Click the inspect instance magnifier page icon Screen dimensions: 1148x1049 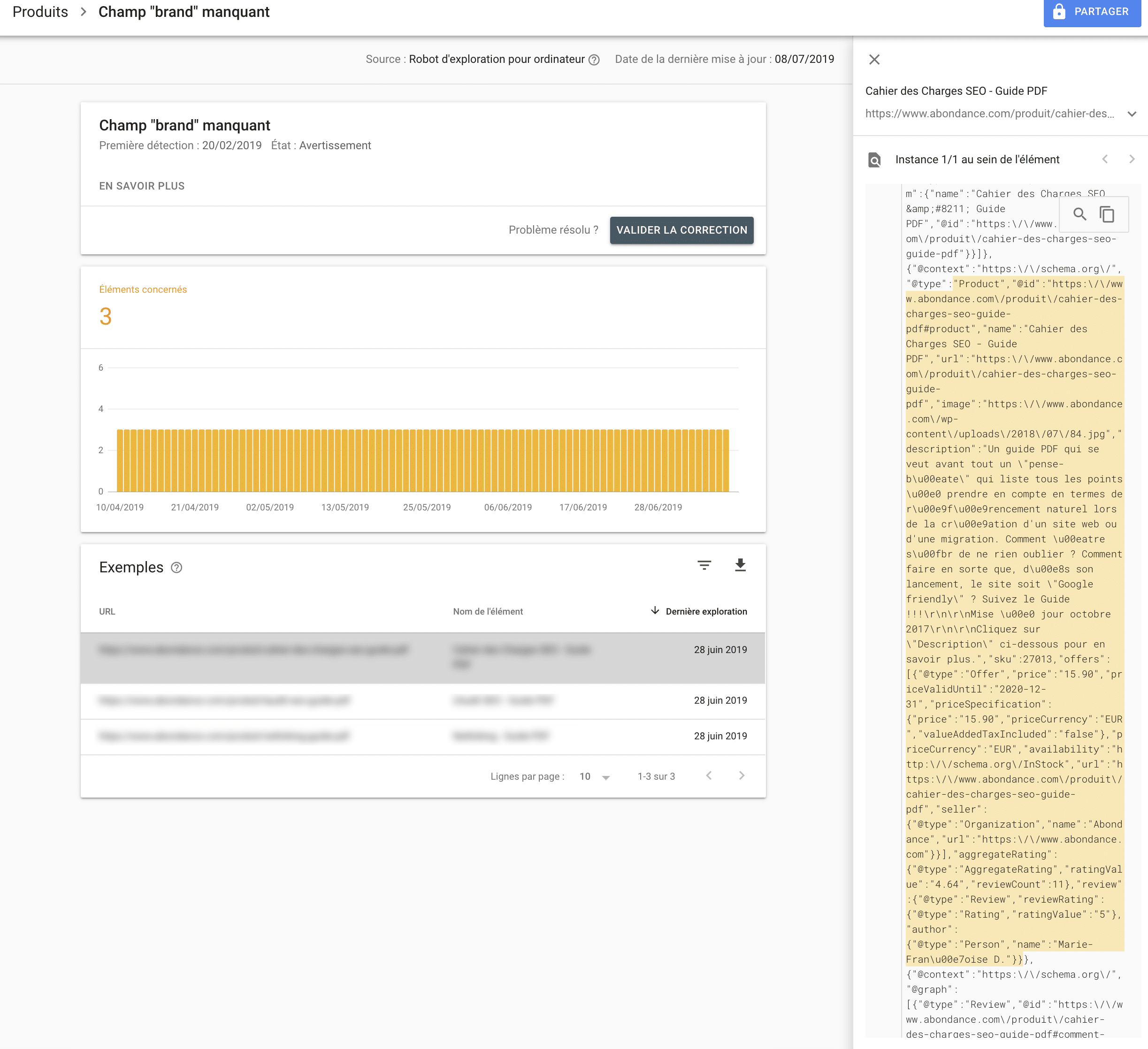874,160
